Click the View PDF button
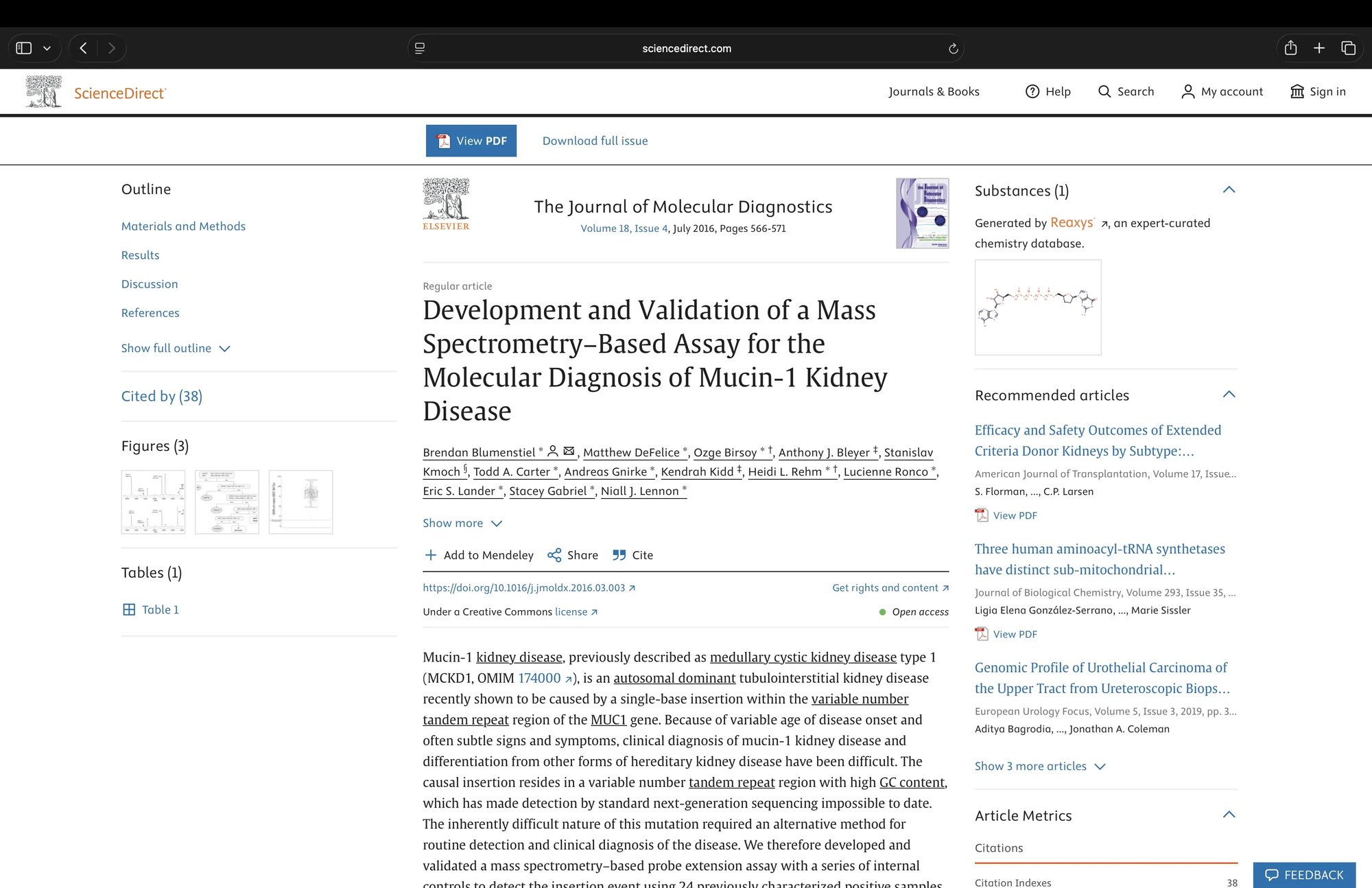The image size is (1372, 888). point(471,141)
